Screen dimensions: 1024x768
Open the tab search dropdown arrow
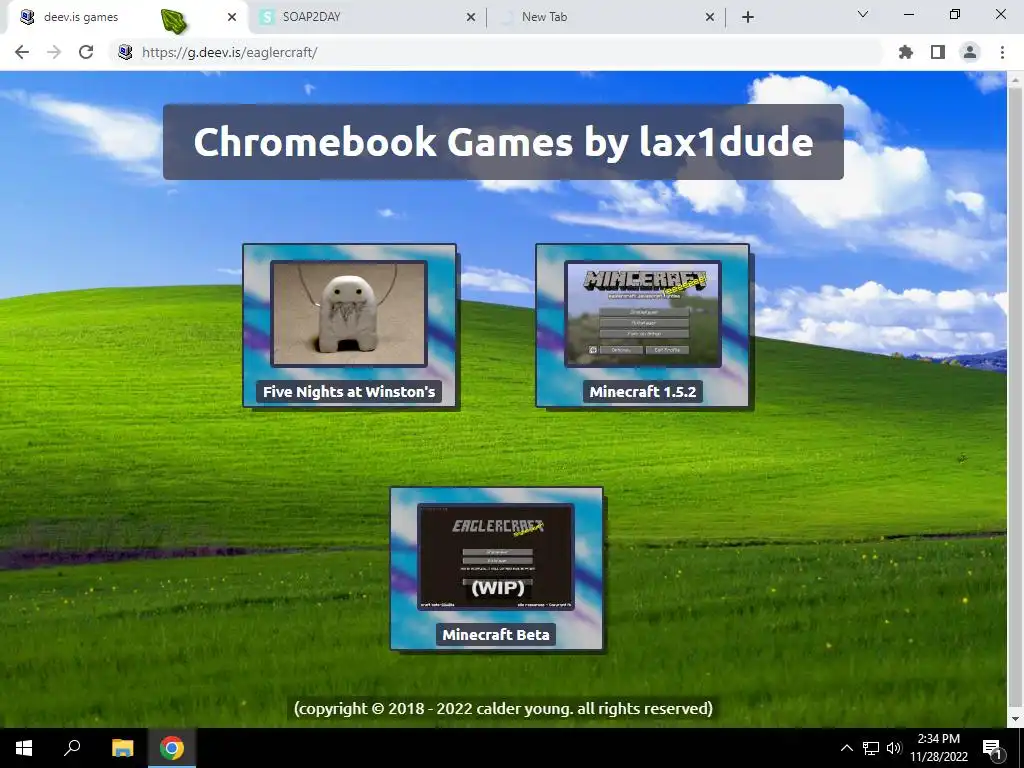[863, 14]
